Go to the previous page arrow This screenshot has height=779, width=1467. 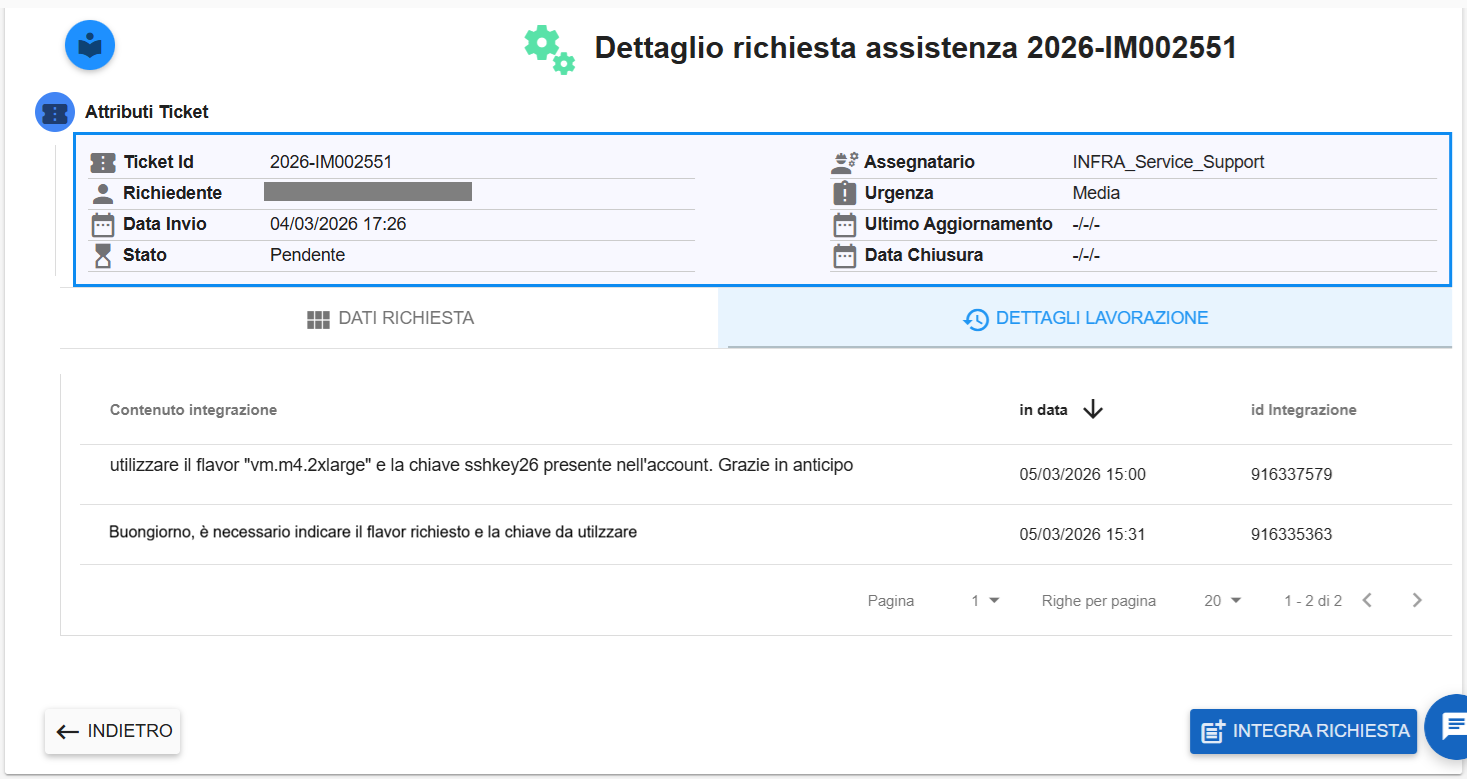pyautogui.click(x=1367, y=600)
